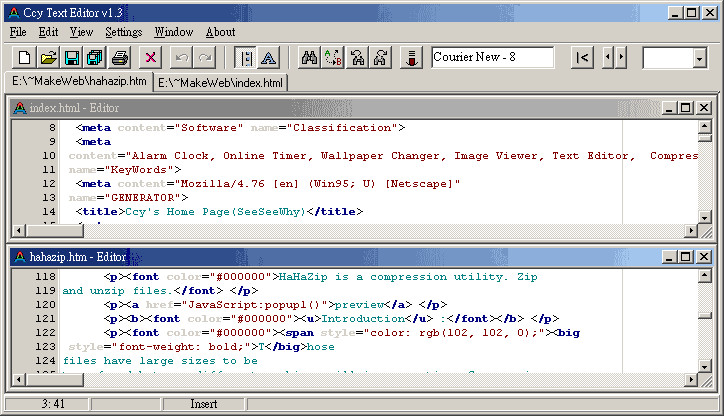The height and width of the screenshot is (416, 724).
Task: Click the index.html horizontal scrollbar thumb
Action: (x=54, y=230)
